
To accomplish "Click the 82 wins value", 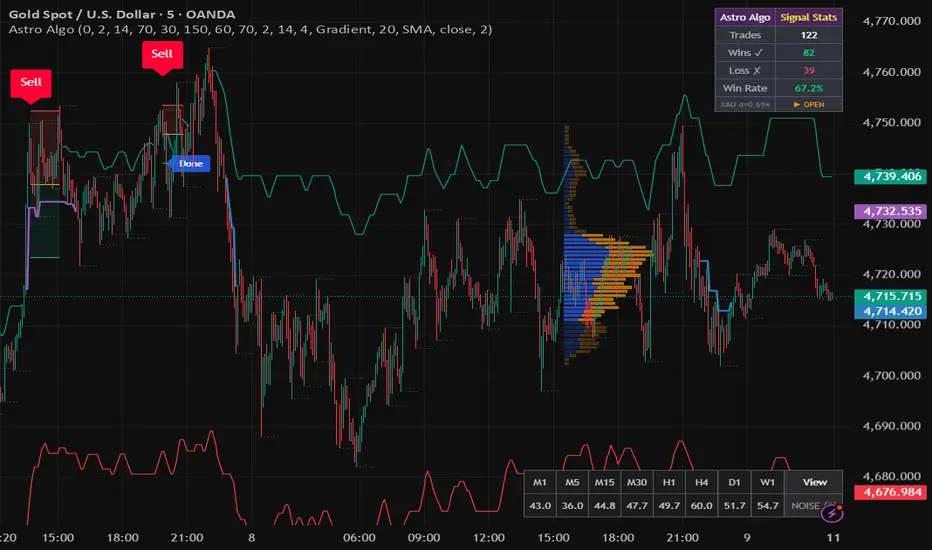I will click(808, 53).
